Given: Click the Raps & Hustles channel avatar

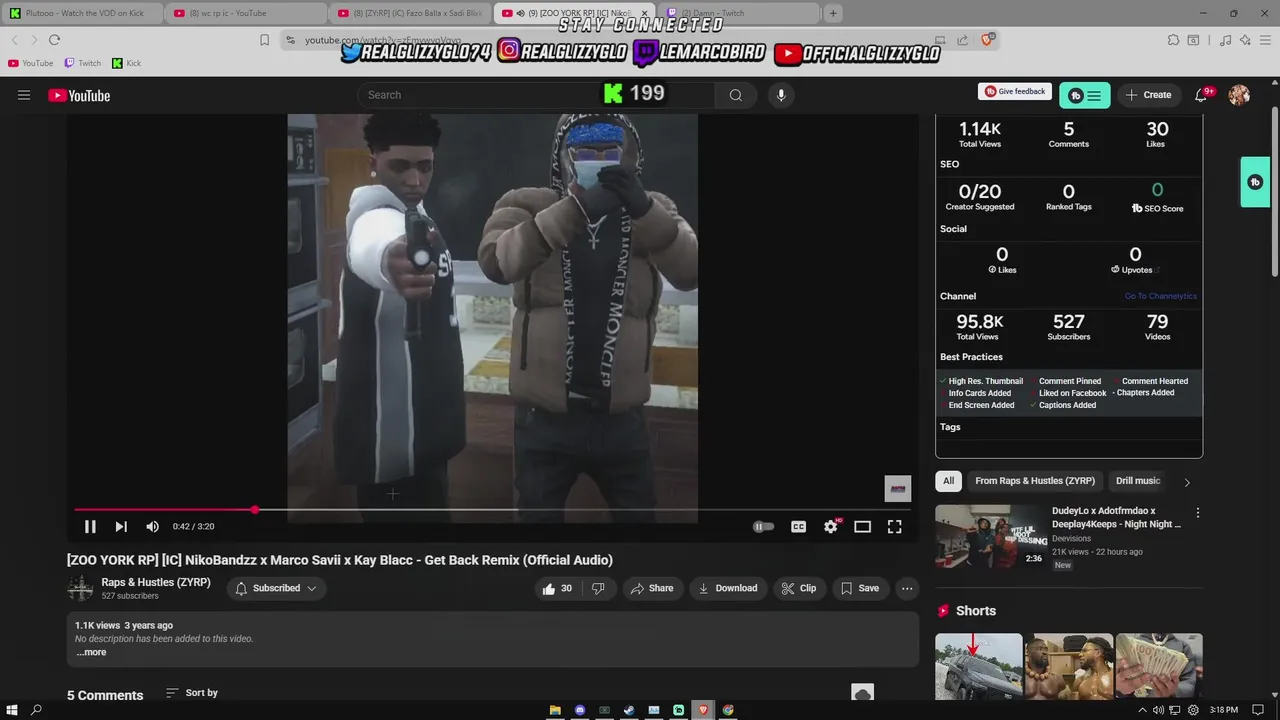Looking at the screenshot, I should tap(80, 588).
